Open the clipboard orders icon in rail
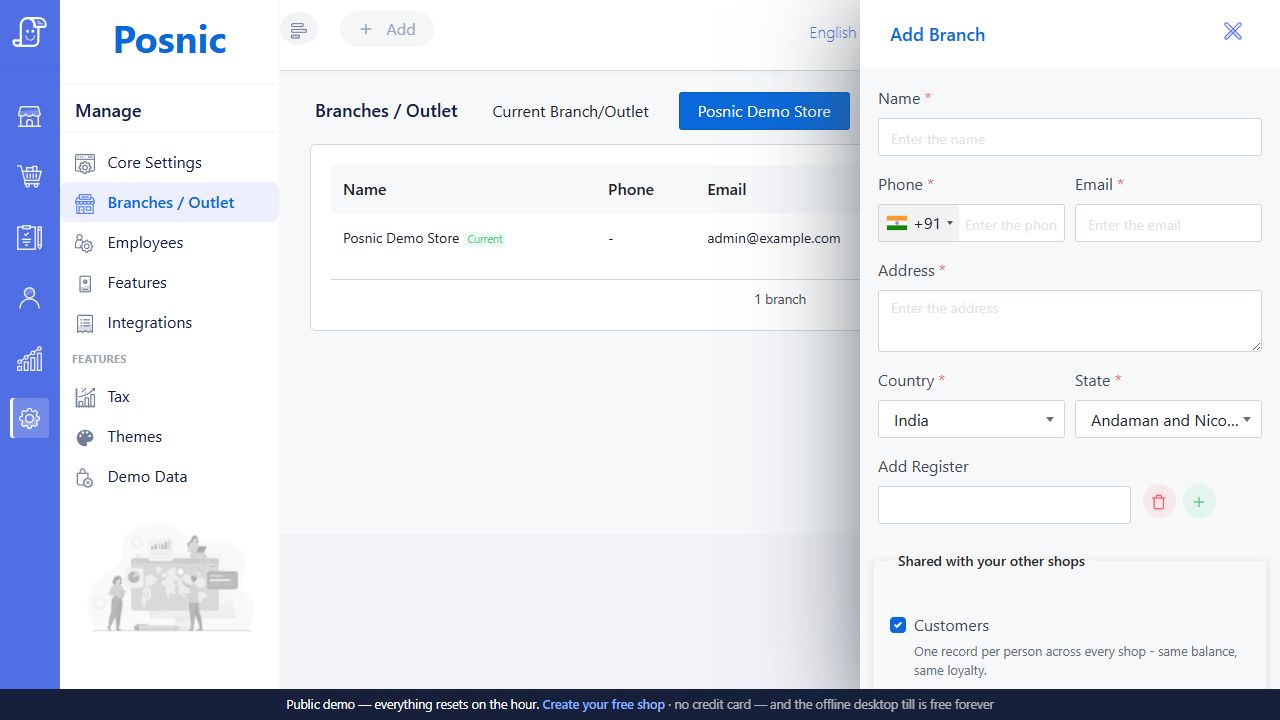 [29, 237]
